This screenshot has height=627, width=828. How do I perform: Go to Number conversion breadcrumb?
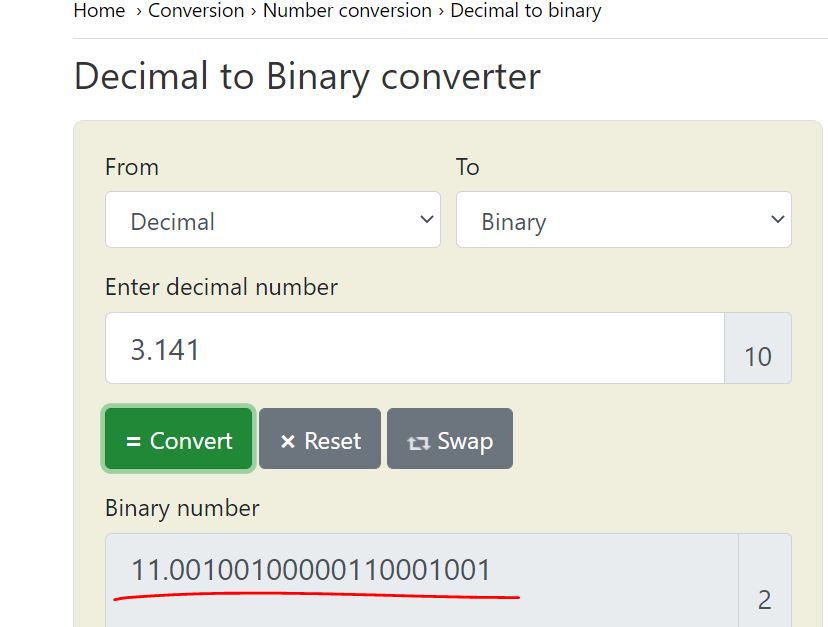[347, 12]
